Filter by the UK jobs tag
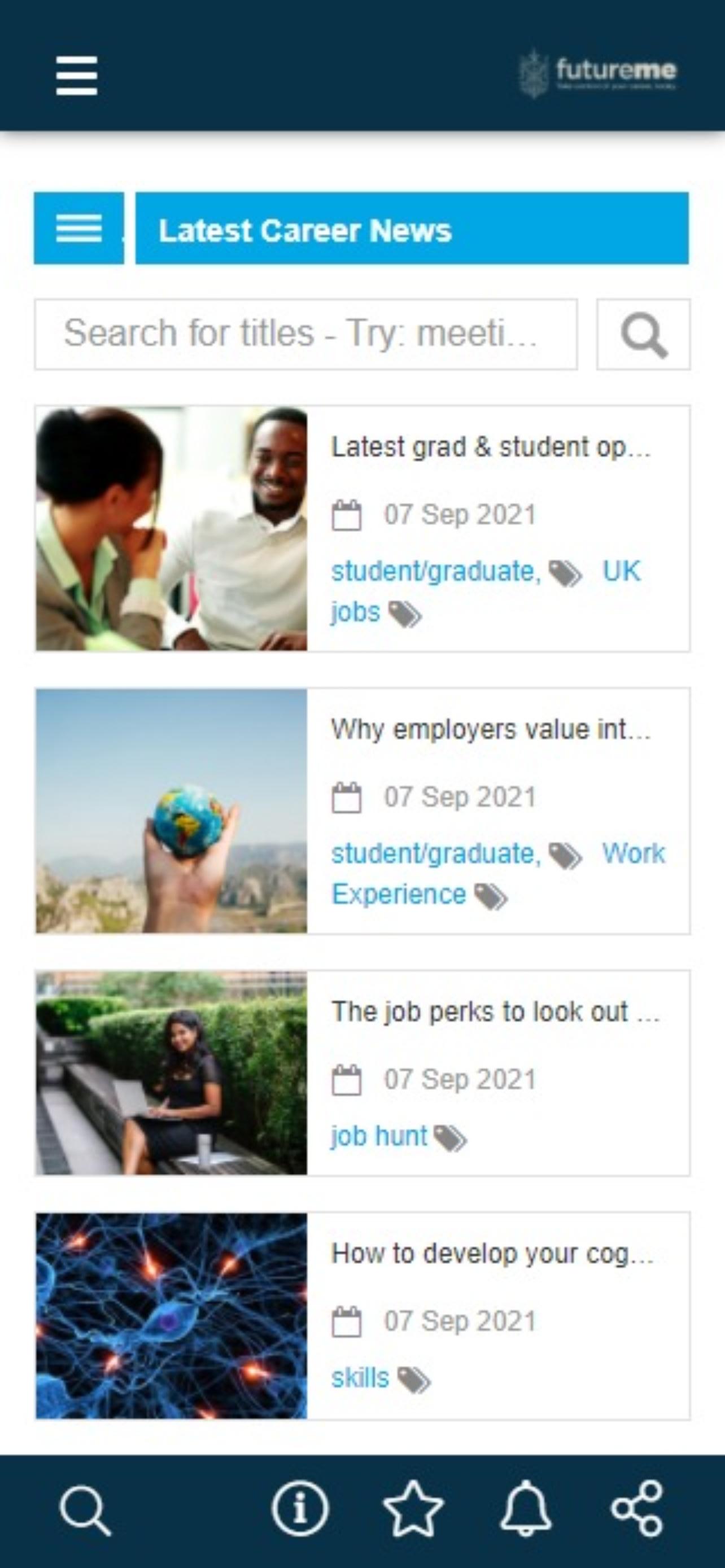 (621, 572)
